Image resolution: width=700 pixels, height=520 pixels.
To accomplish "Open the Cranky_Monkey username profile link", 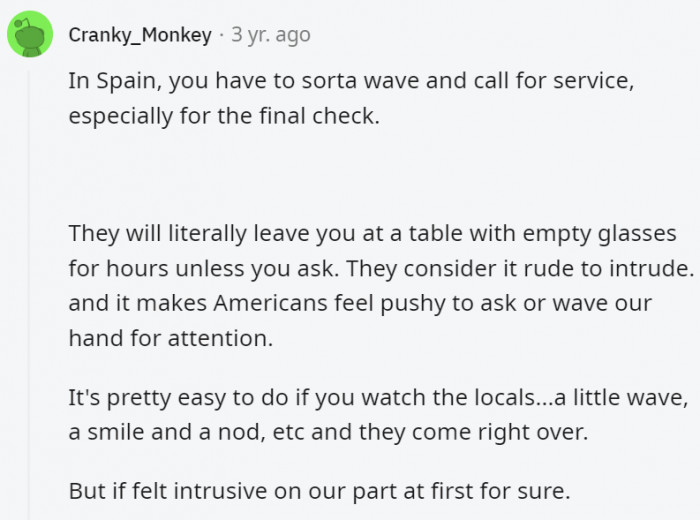I will [x=140, y=35].
